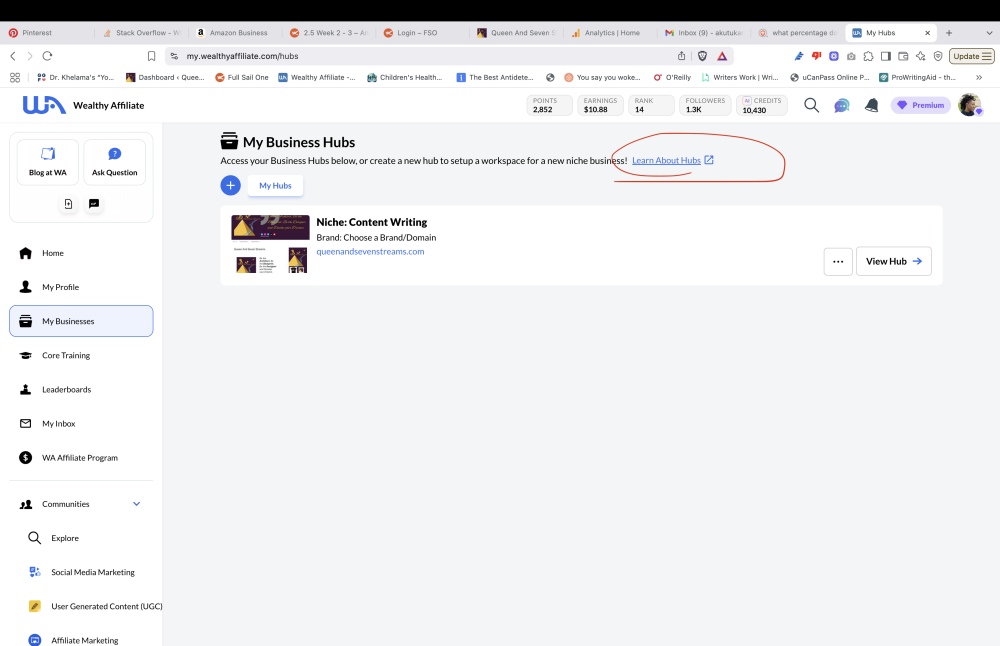The height and width of the screenshot is (646, 1000).
Task: Click the new document icon in sidebar
Action: click(68, 204)
